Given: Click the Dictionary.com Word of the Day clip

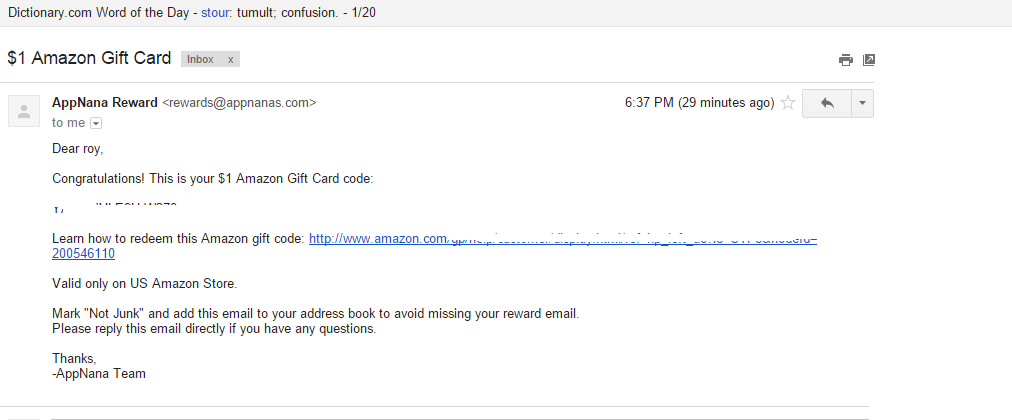Looking at the screenshot, I should (98, 13).
